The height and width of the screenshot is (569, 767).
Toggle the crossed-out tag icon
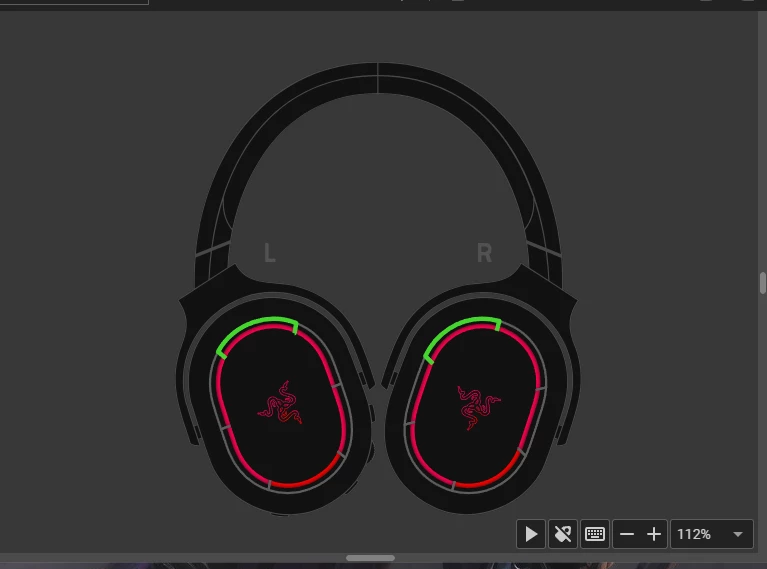[563, 534]
